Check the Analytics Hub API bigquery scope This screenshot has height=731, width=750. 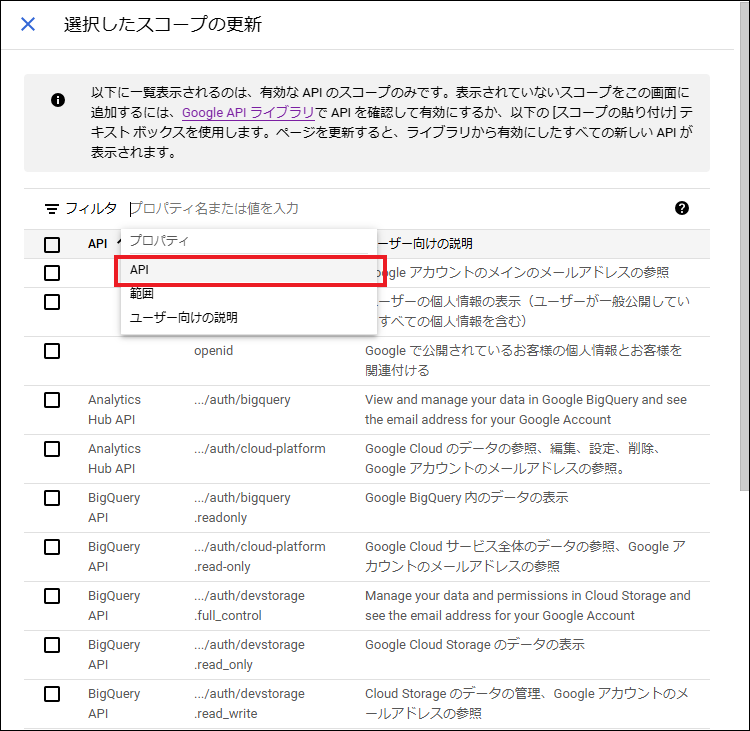(52, 400)
